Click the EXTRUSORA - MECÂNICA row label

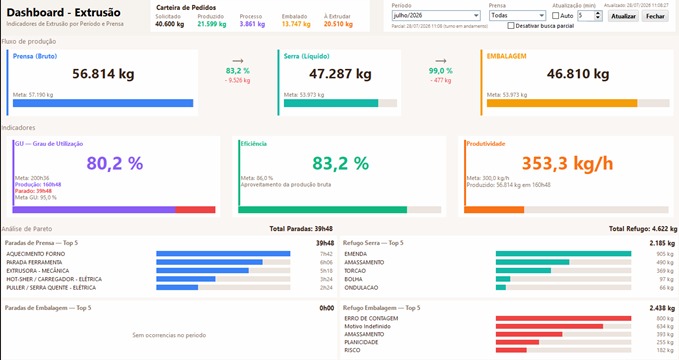click(38, 271)
